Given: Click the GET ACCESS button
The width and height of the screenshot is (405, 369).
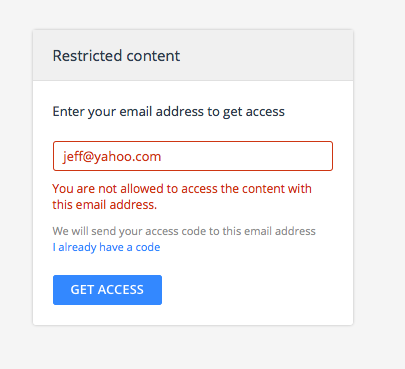Looking at the screenshot, I should coord(107,290).
